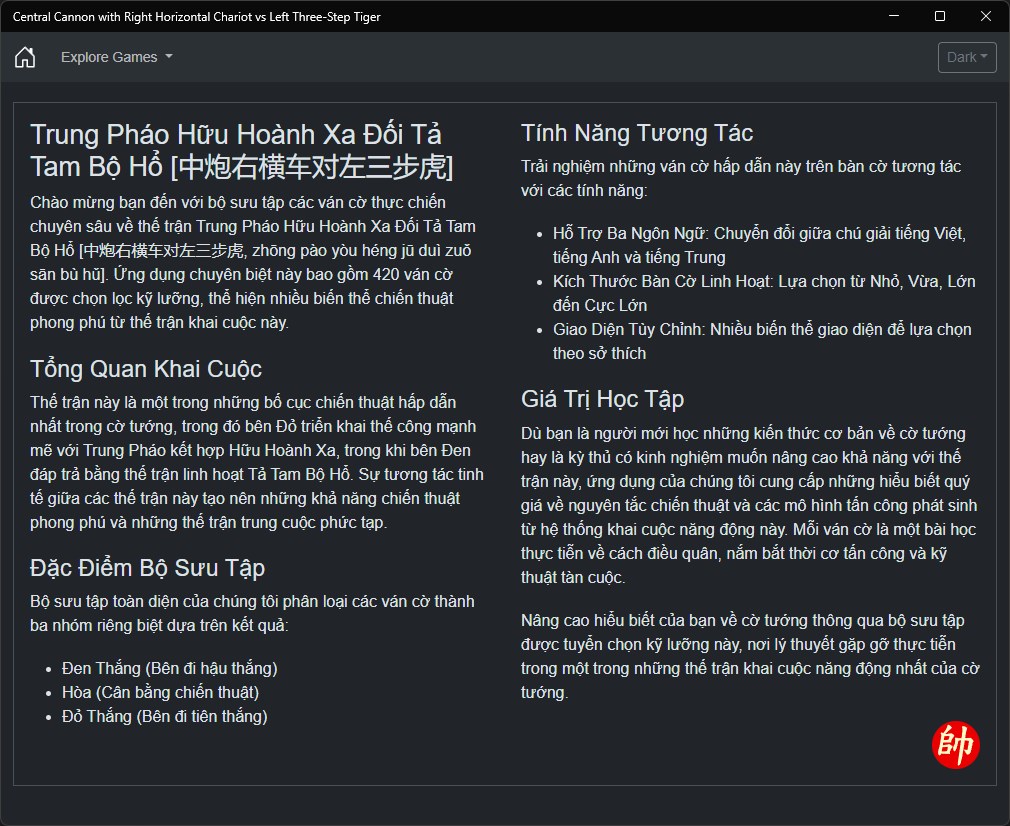1010x826 pixels.
Task: Click the Đen Thắng list item
Action: (x=169, y=668)
